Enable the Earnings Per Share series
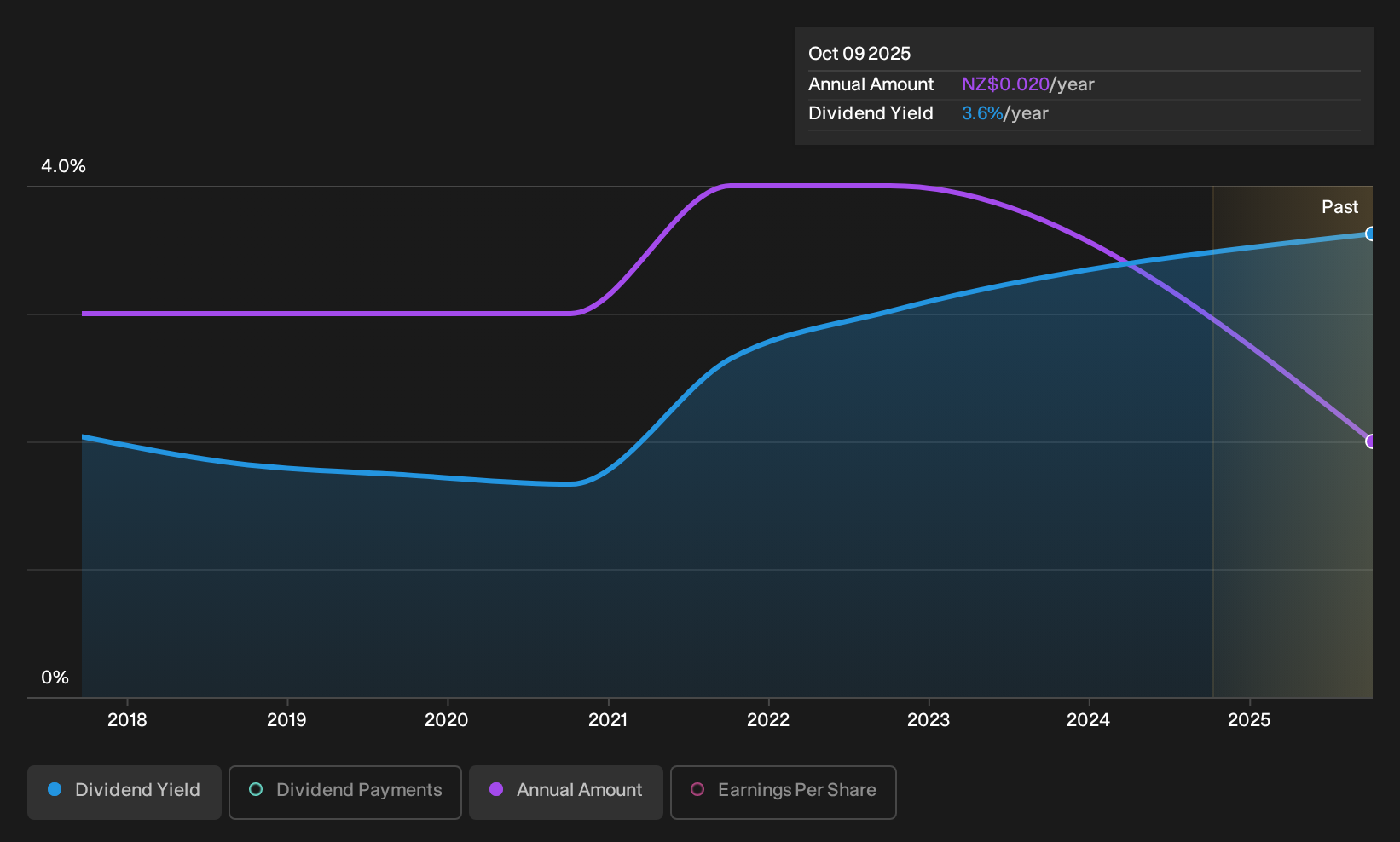The image size is (1400, 842). (784, 792)
